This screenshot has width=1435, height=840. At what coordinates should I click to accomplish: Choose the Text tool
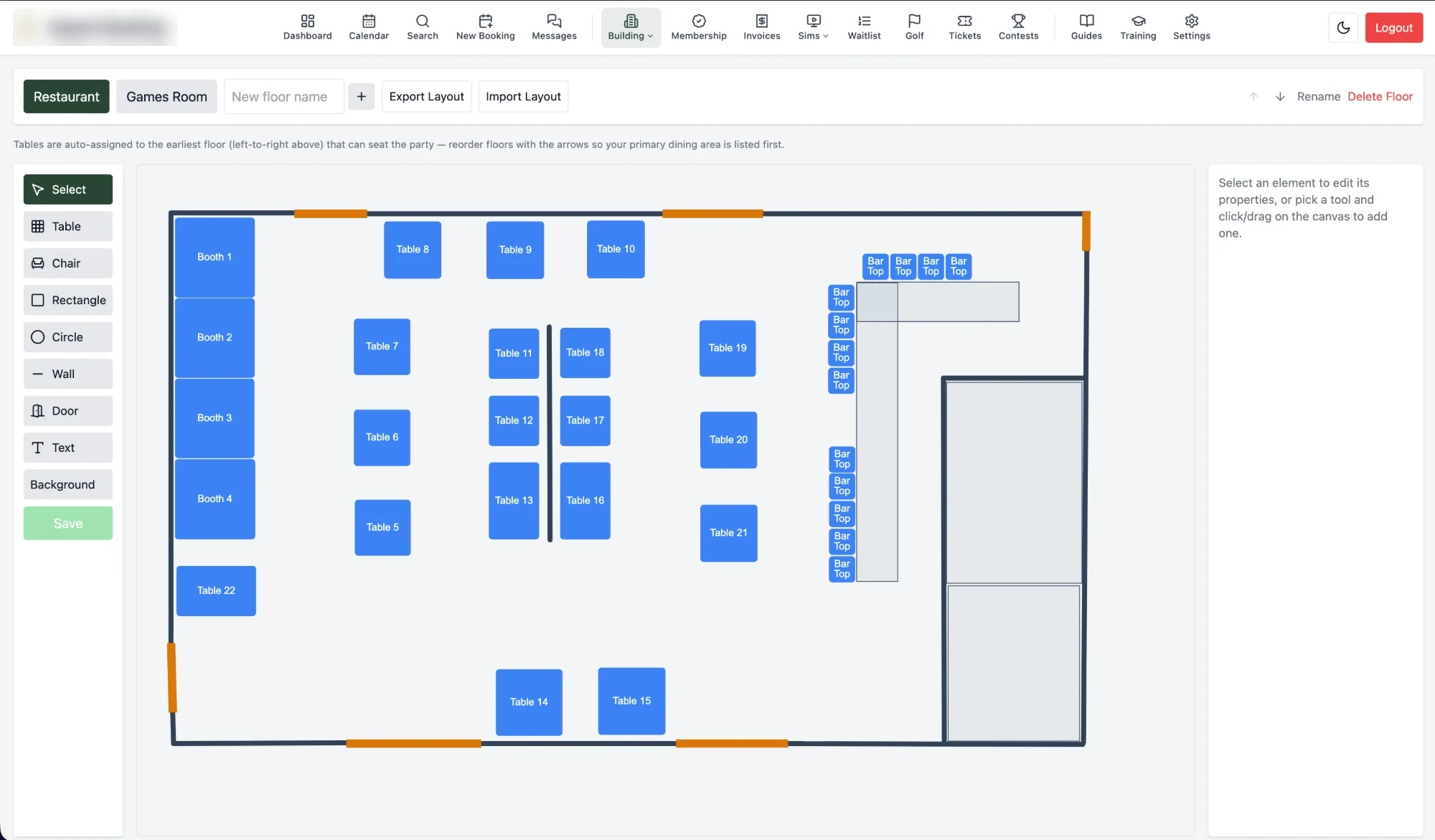[68, 448]
